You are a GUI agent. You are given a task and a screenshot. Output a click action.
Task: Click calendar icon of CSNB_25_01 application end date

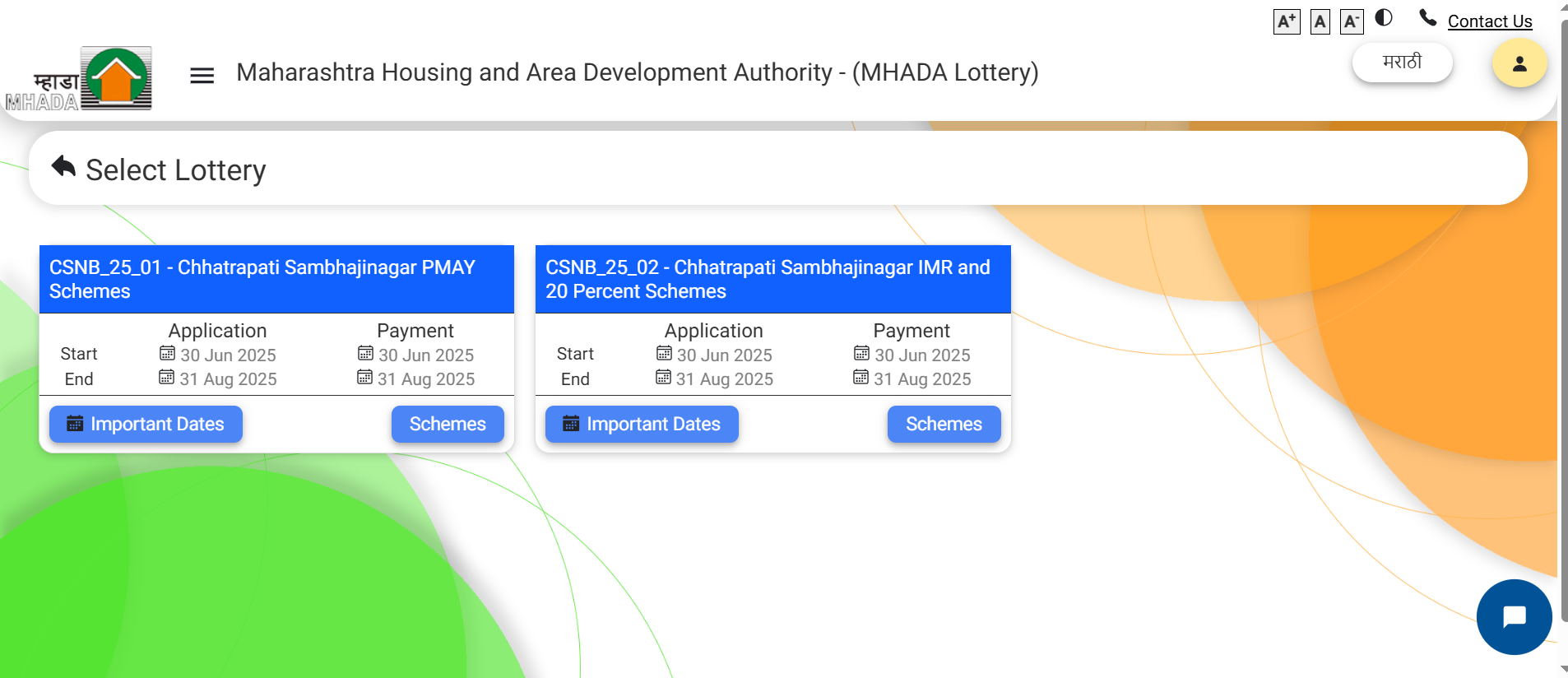166,378
